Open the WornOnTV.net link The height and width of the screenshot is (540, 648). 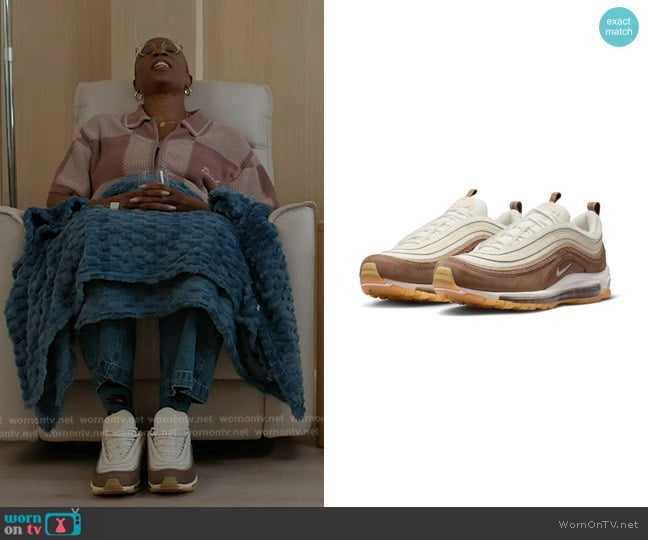598,524
